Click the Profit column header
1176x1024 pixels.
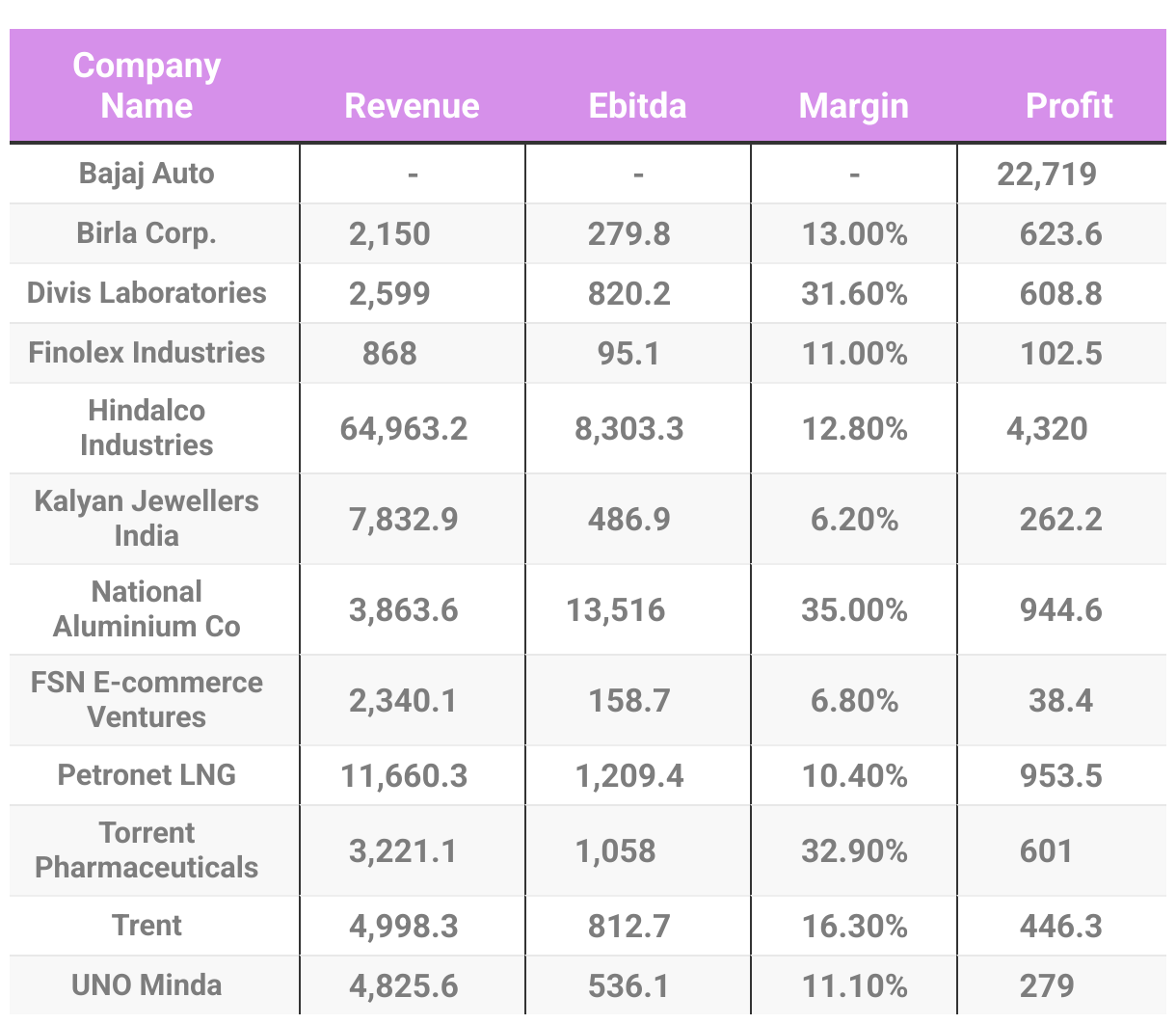click(1069, 105)
